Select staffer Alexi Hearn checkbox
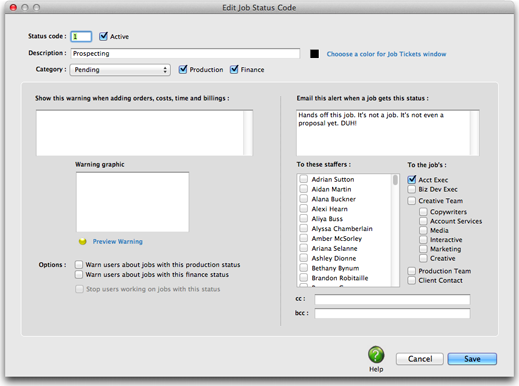Screen dimensions: 519x386 303,209
